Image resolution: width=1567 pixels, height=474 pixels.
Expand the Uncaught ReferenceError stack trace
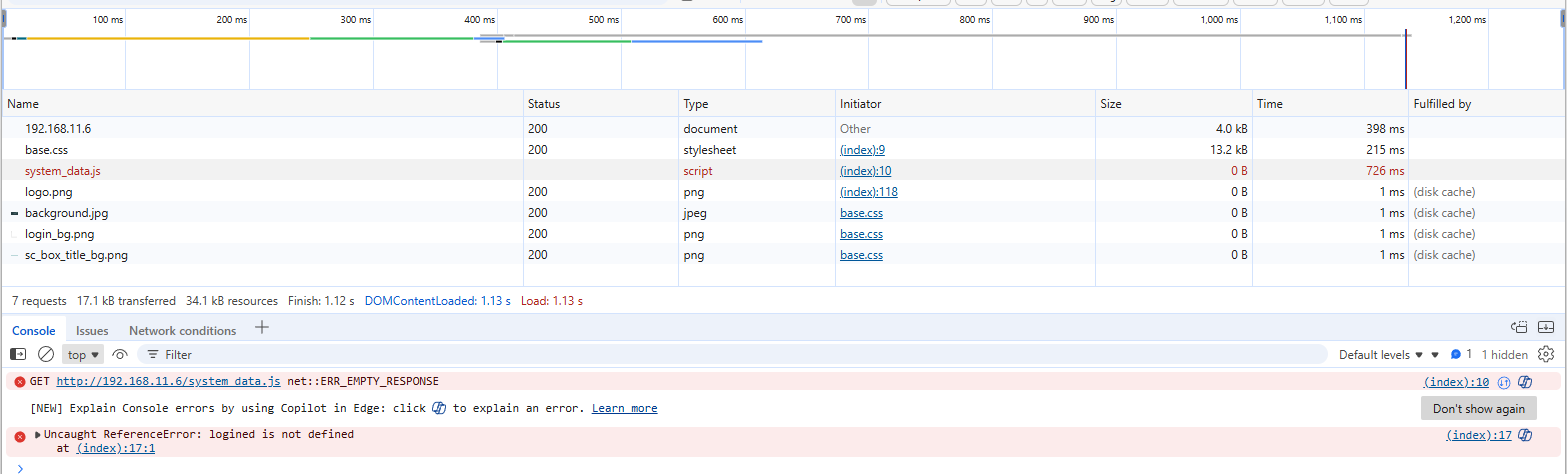(38, 435)
